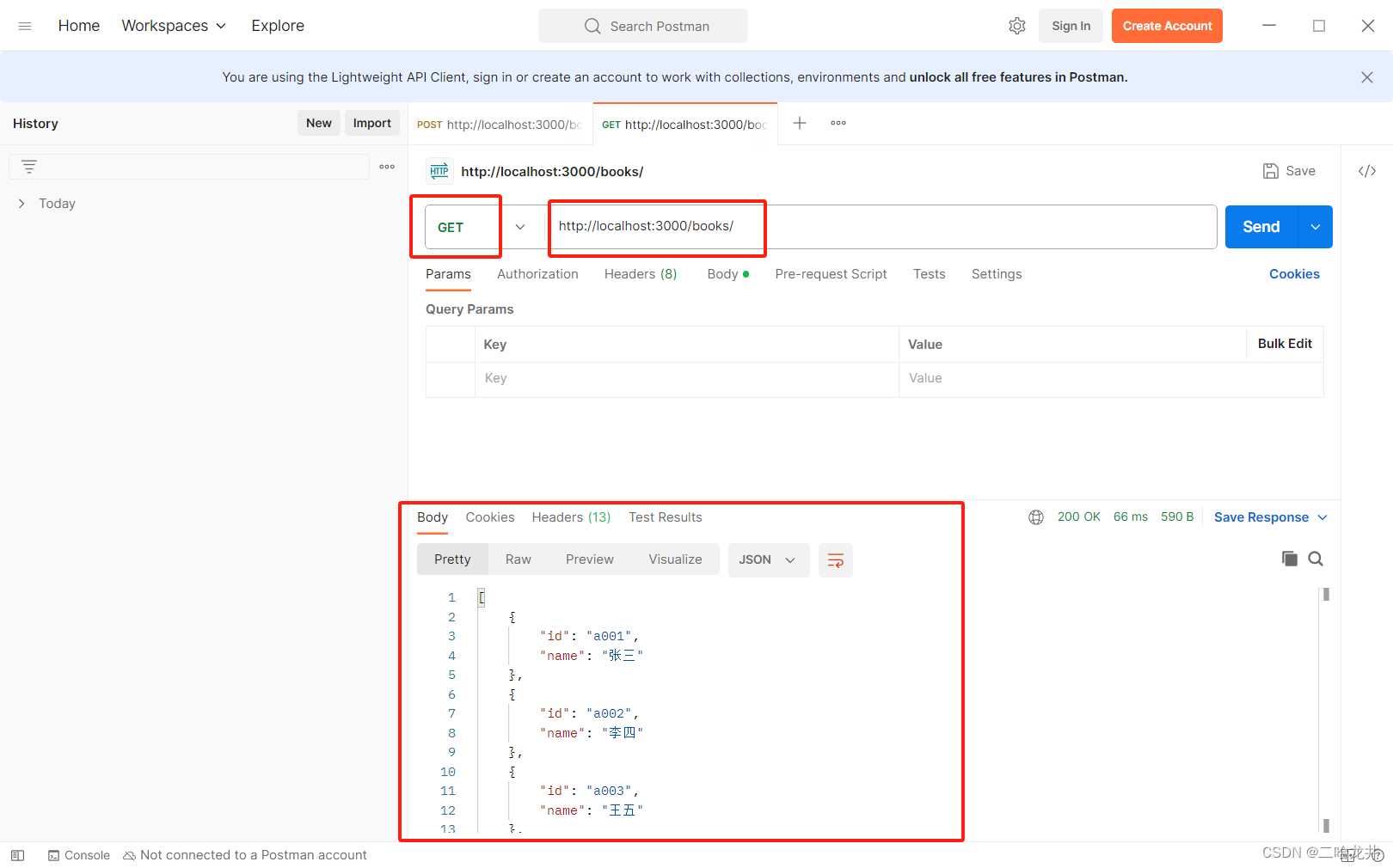This screenshot has width=1393, height=868.
Task: Click the network globe icon in response
Action: pyautogui.click(x=1036, y=517)
